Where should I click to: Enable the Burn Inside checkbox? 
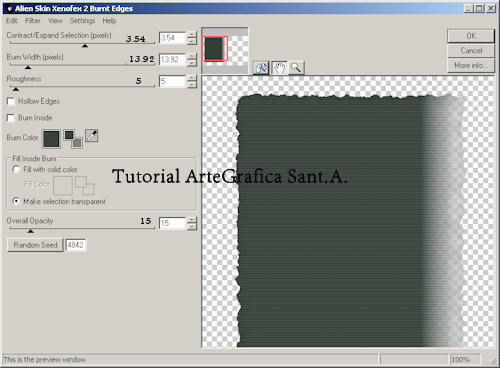coord(11,118)
